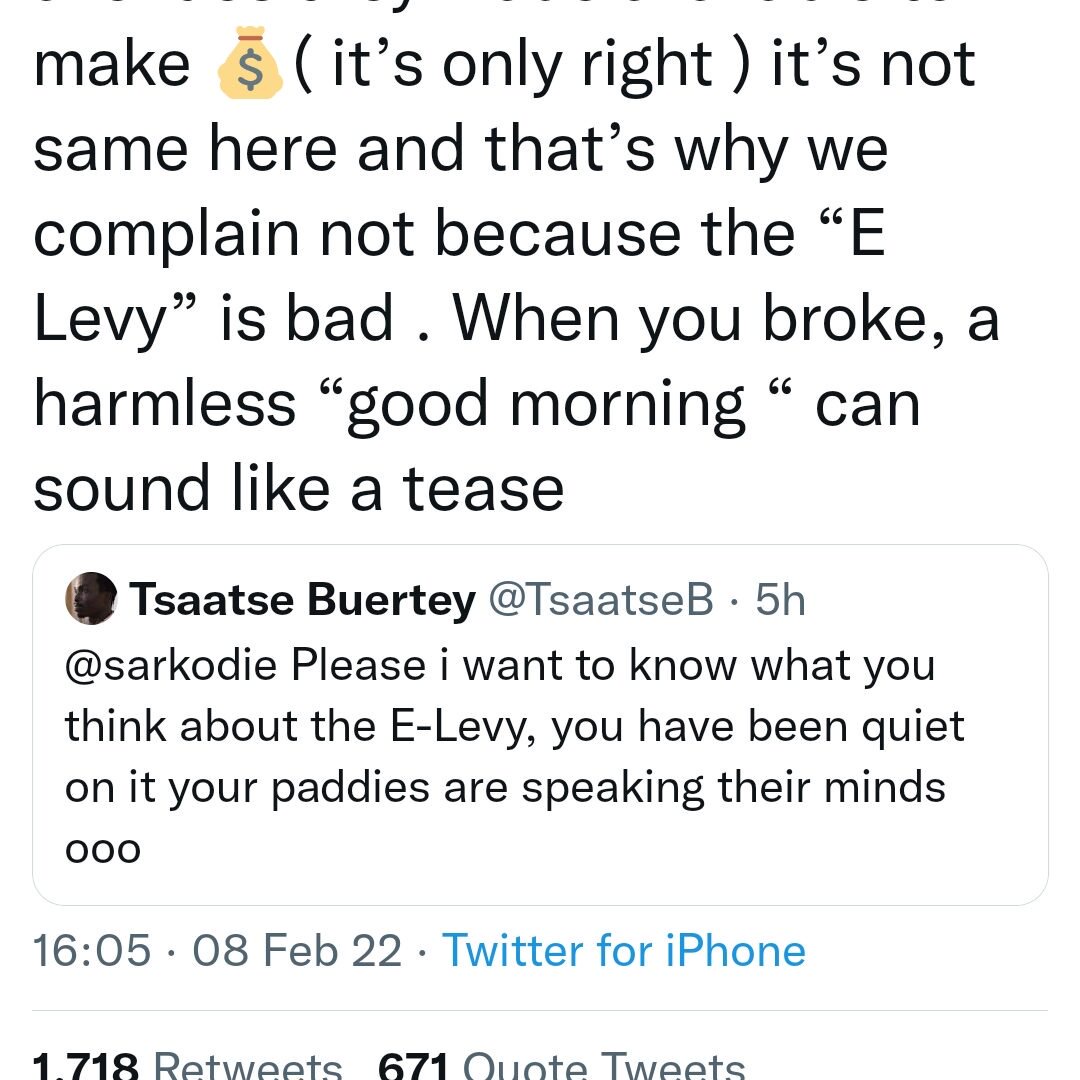This screenshot has height=1080, width=1080.
Task: View the 671 Quote Tweets list
Action: click(560, 1066)
